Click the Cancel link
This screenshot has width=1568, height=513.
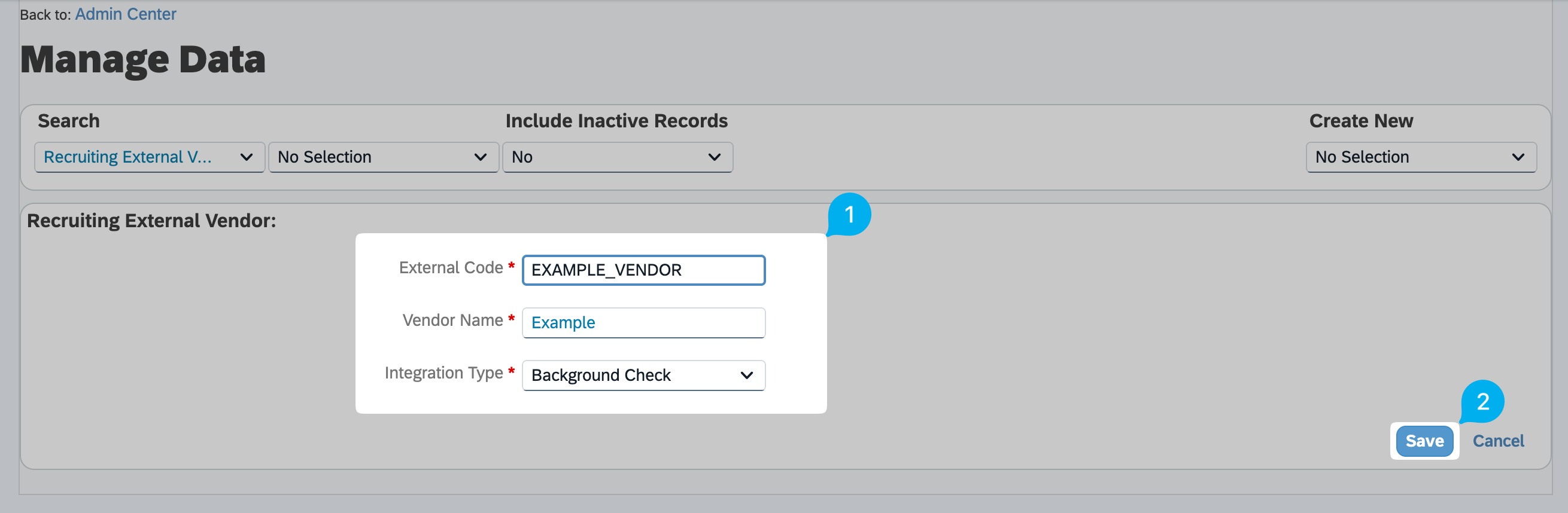1497,441
